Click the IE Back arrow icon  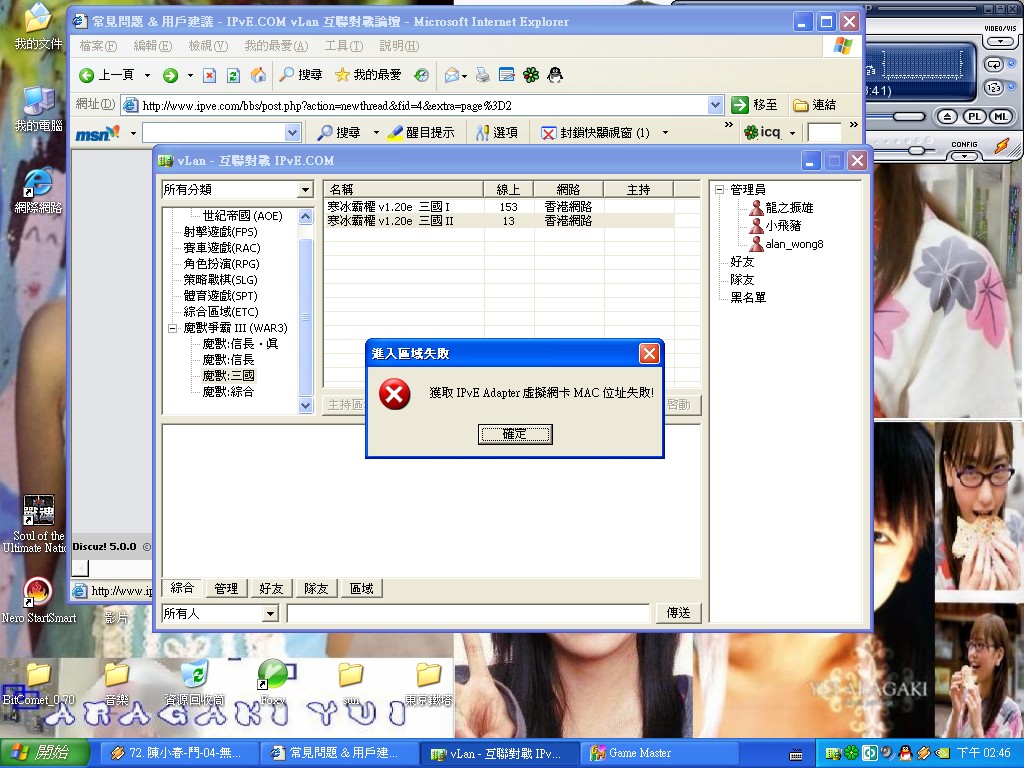[86, 75]
